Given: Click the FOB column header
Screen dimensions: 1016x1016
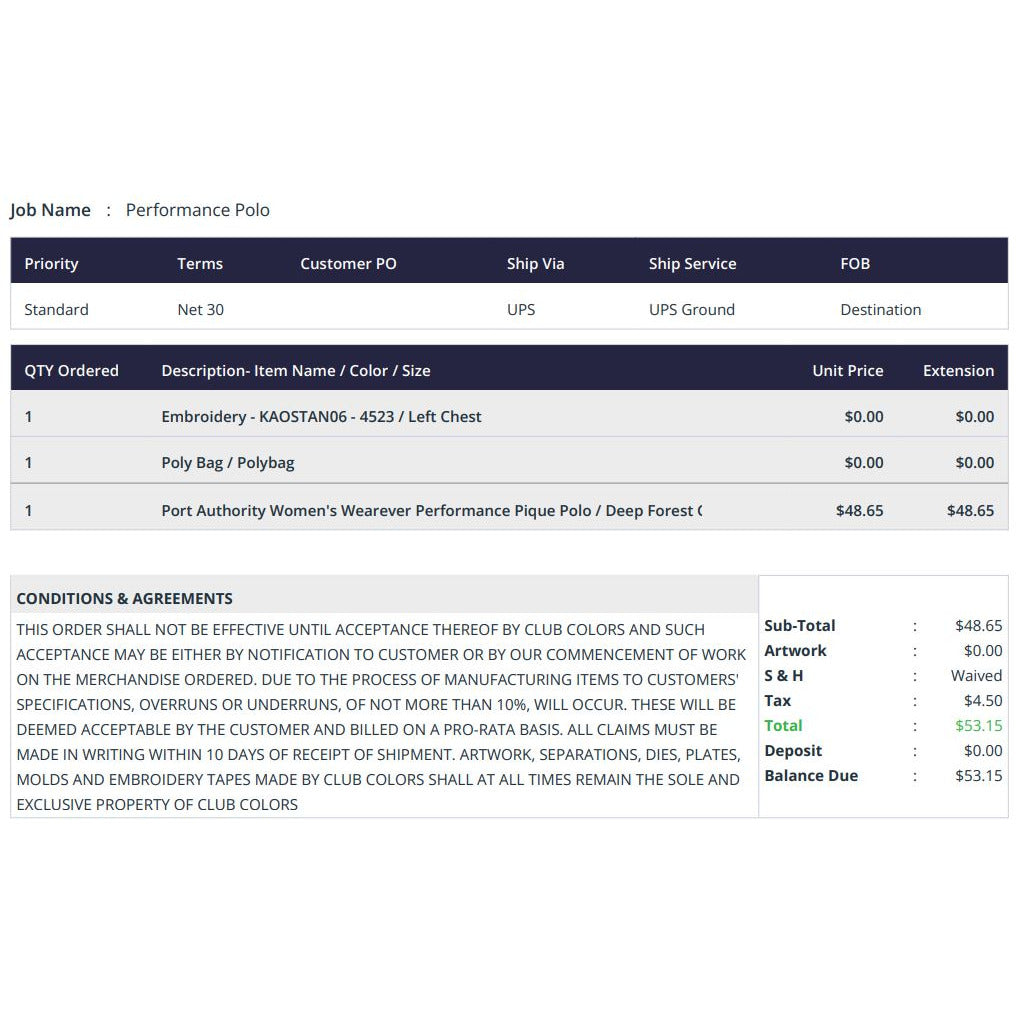Looking at the screenshot, I should (x=855, y=264).
